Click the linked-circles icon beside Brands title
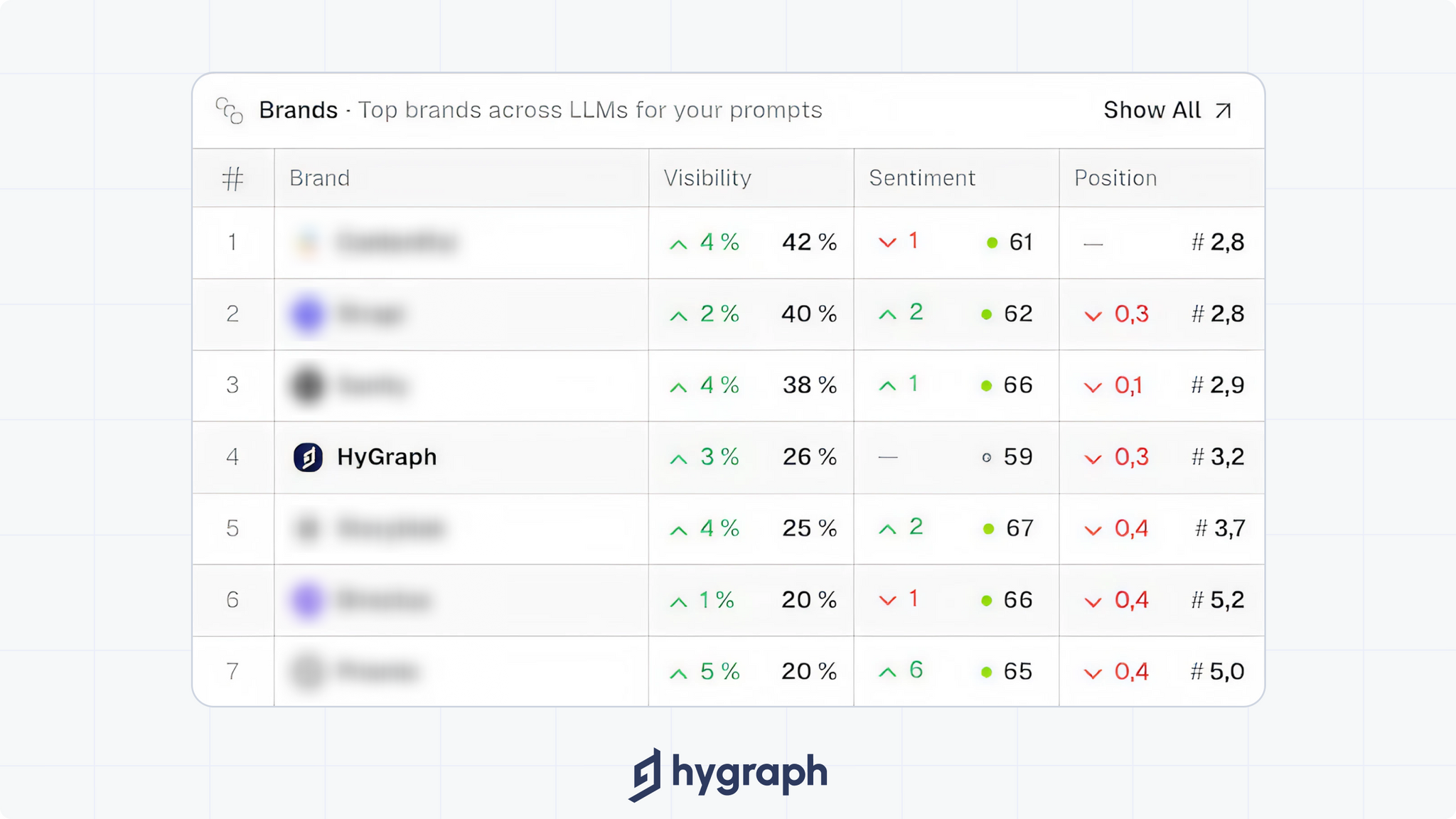The height and width of the screenshot is (819, 1456). tap(229, 109)
